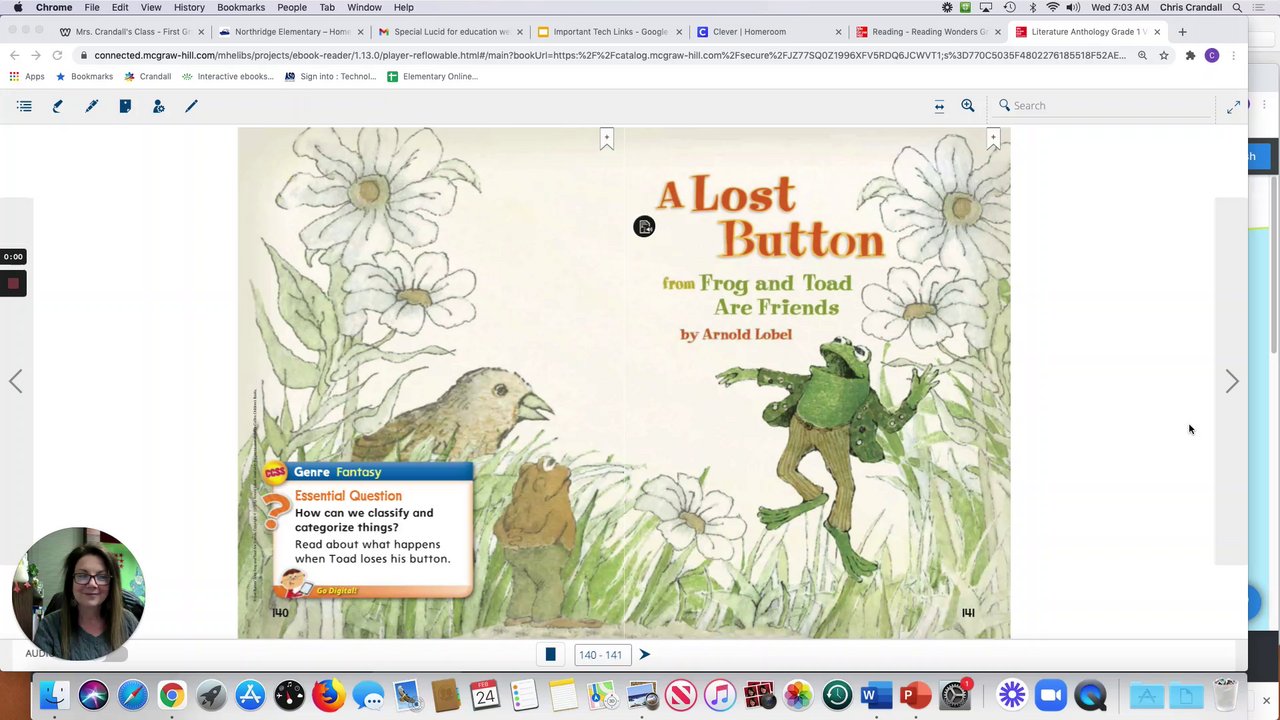Open Chrome extensions puzzle icon
Viewport: 1280px width, 720px height.
click(1190, 56)
